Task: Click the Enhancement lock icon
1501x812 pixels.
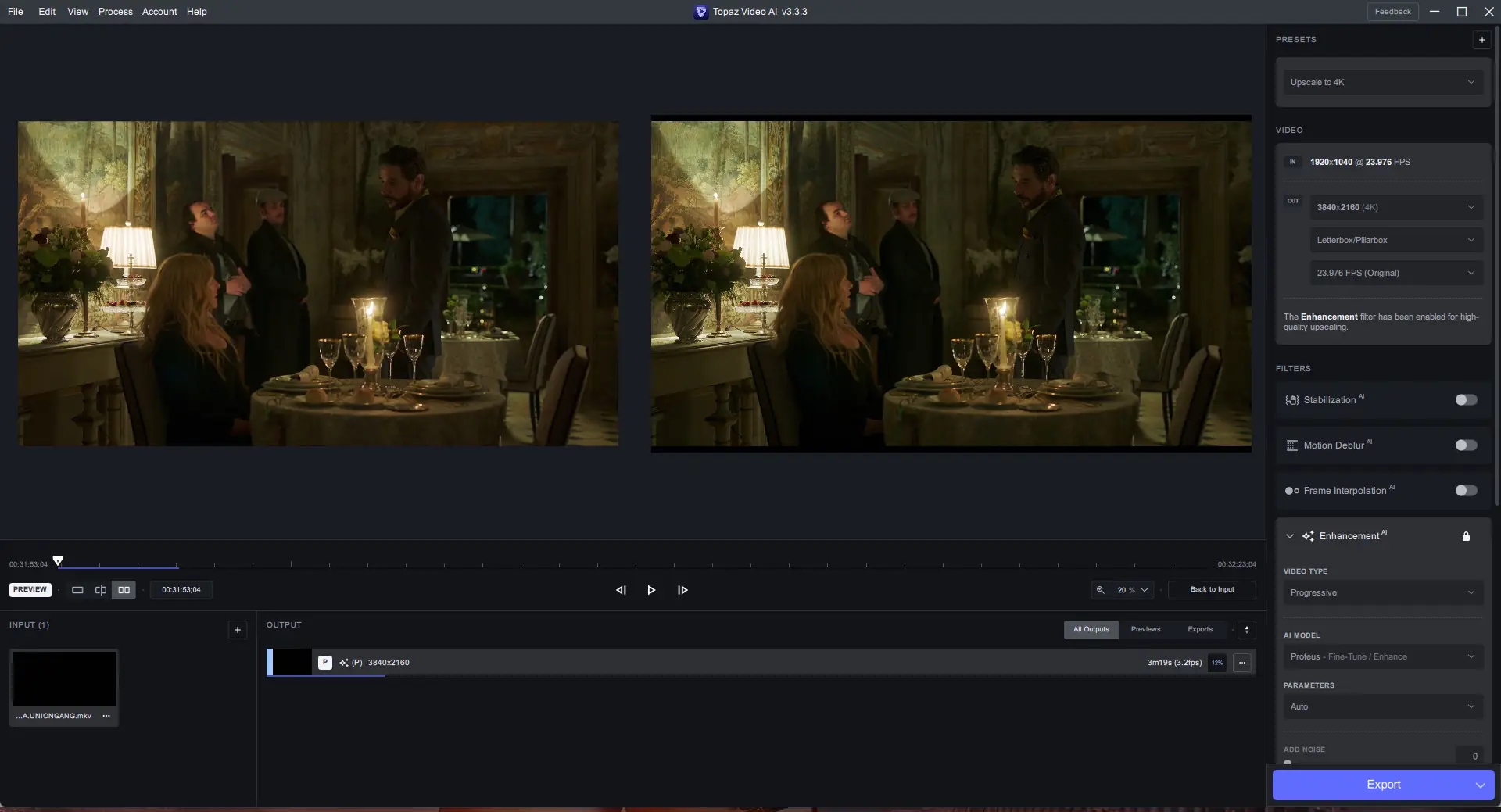Action: tap(1466, 536)
